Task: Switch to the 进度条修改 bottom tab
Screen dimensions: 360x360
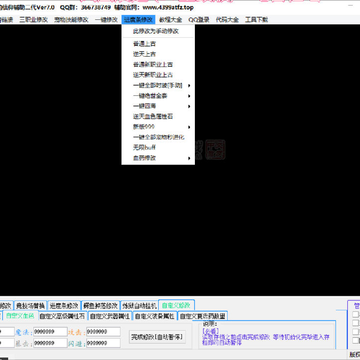Action: tap(64, 306)
